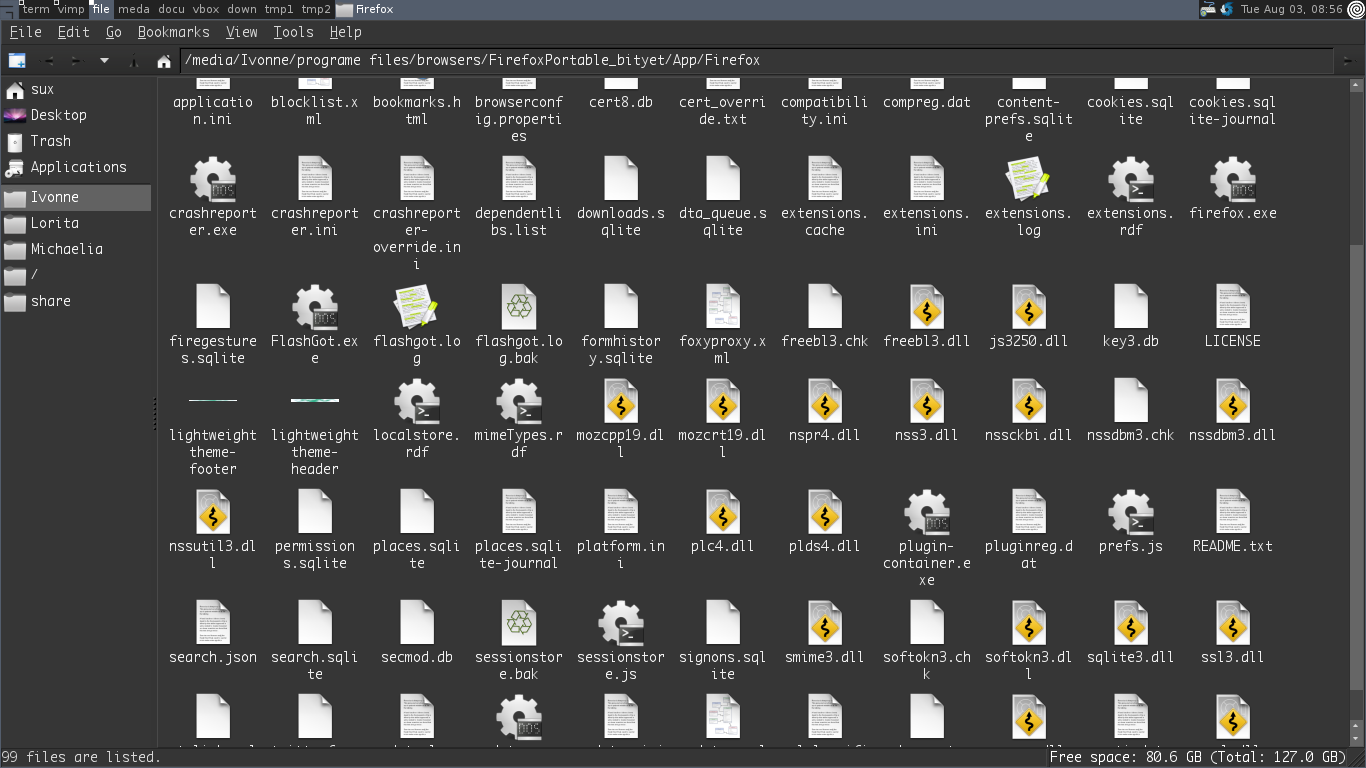Select the localstore.rdf file icon
The image size is (1366, 768).
(417, 401)
